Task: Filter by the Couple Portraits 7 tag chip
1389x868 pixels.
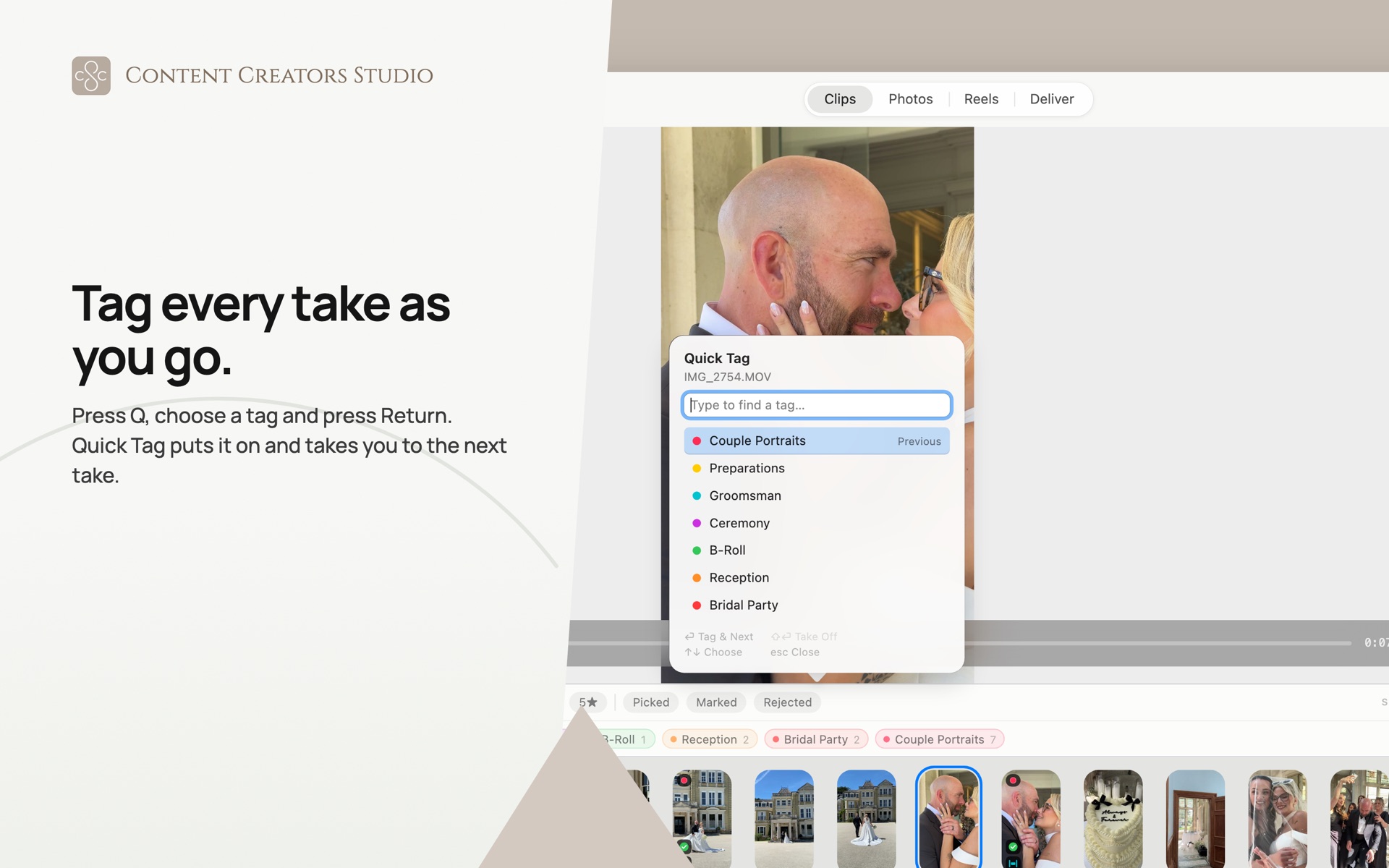Action: pyautogui.click(x=940, y=739)
